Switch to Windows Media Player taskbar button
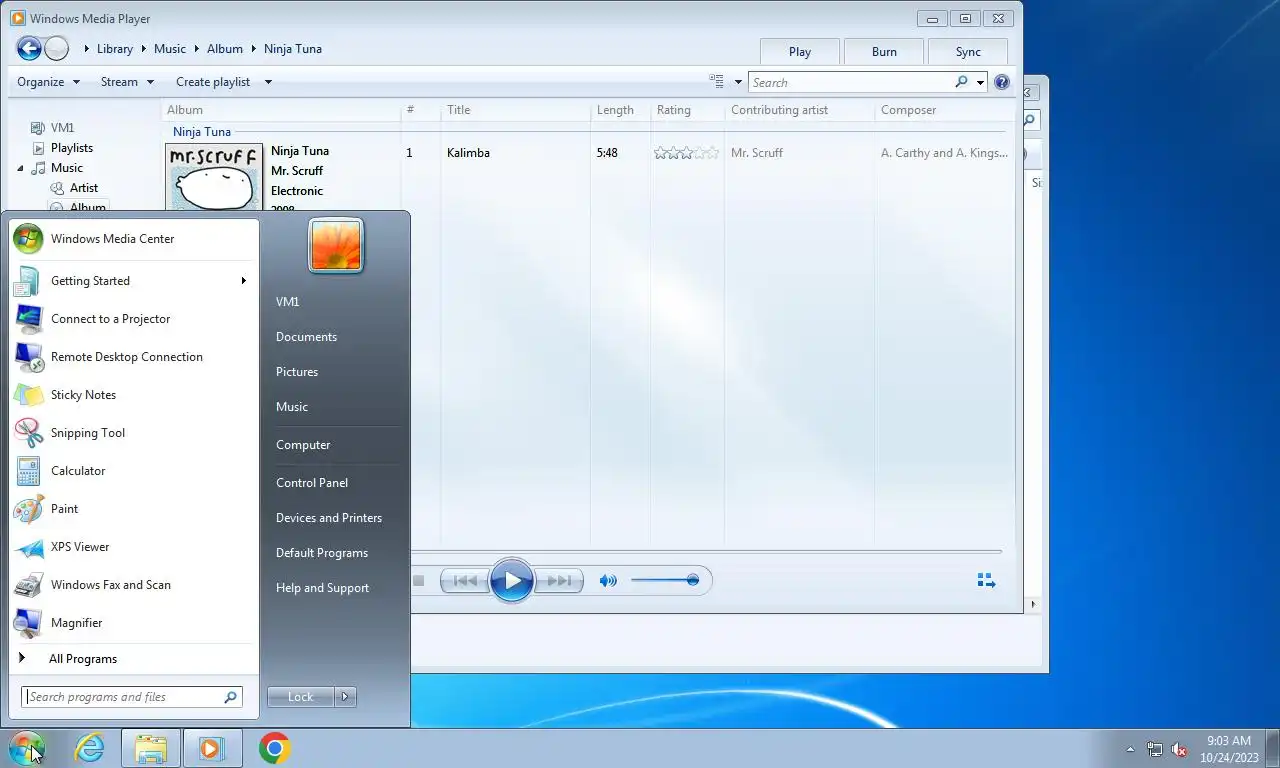 212,748
